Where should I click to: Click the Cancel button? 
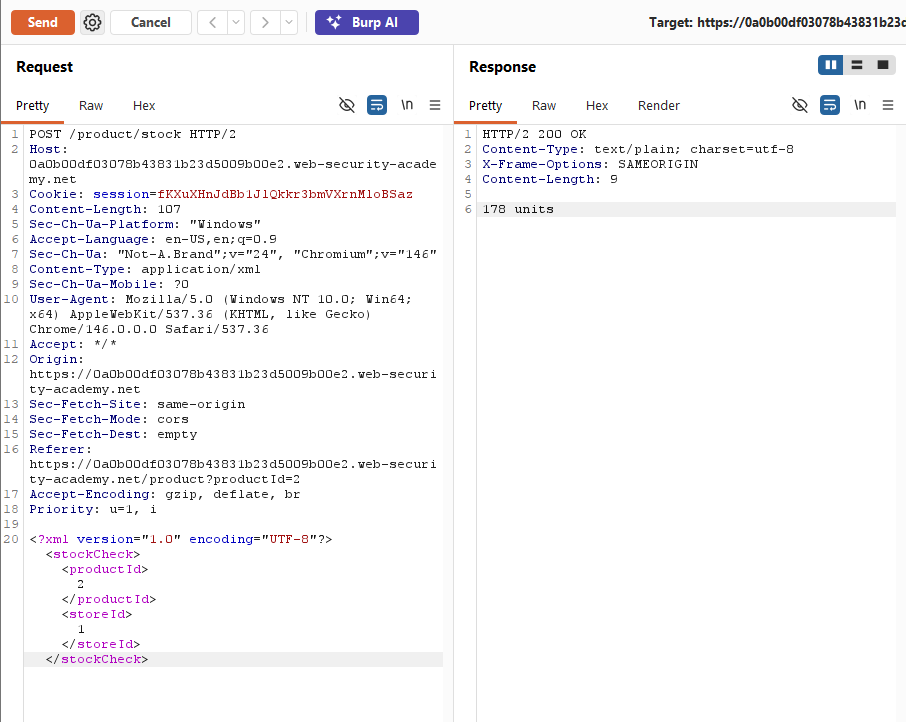151,23
